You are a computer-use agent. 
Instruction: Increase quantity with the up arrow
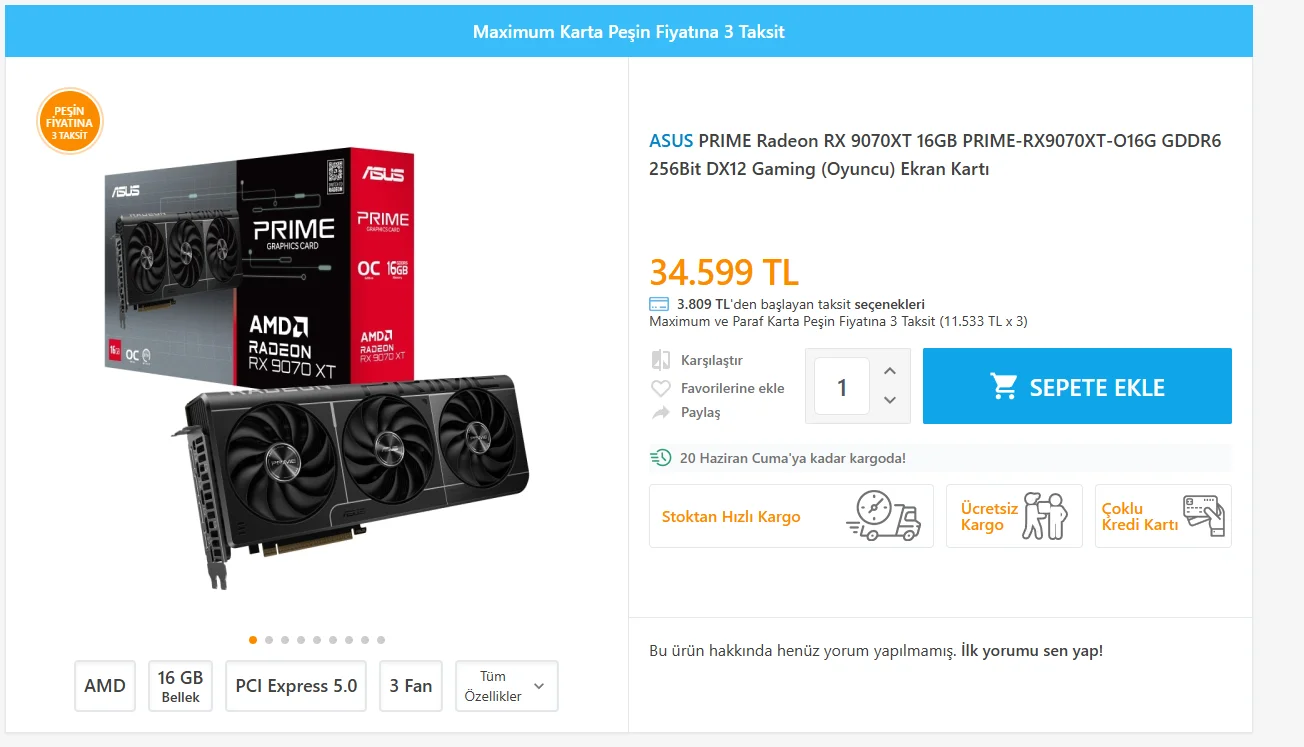pyautogui.click(x=890, y=371)
